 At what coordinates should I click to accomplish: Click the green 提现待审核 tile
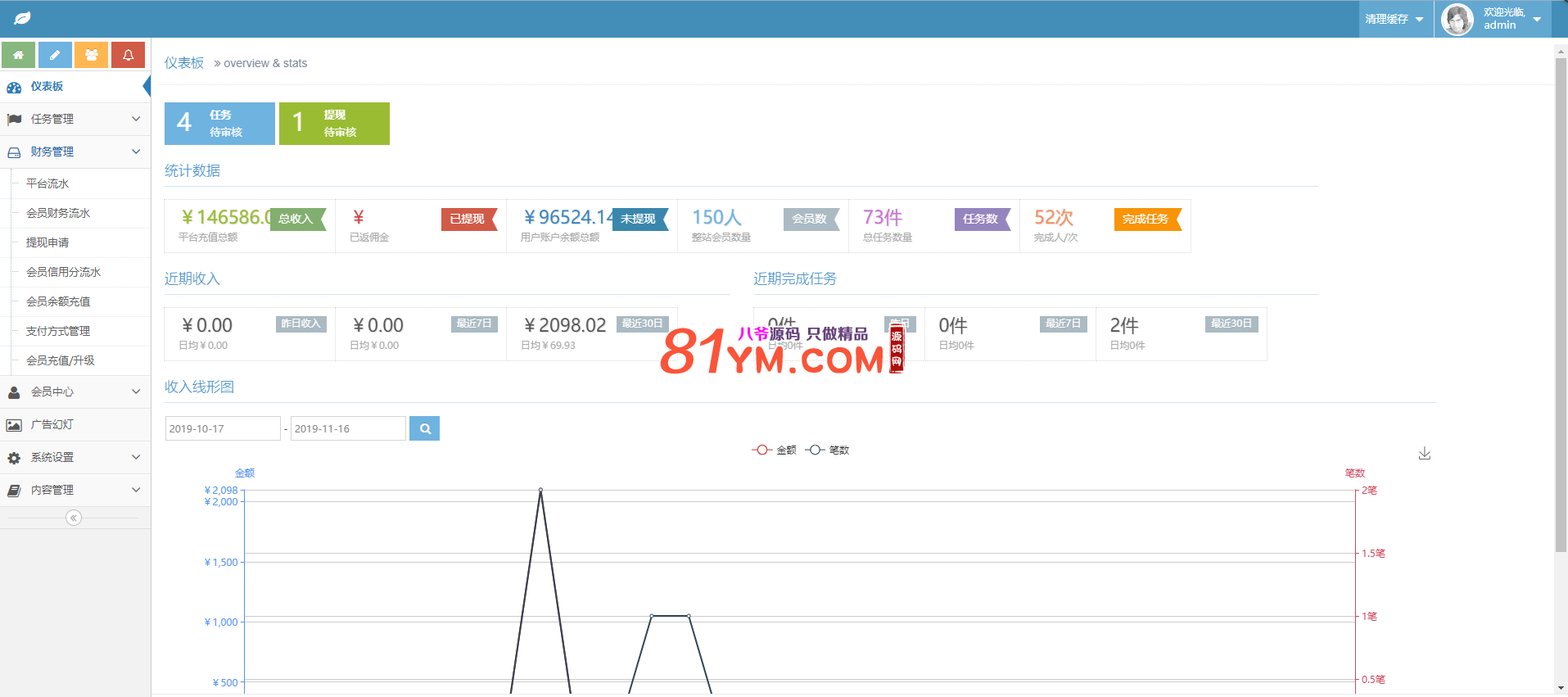point(334,124)
